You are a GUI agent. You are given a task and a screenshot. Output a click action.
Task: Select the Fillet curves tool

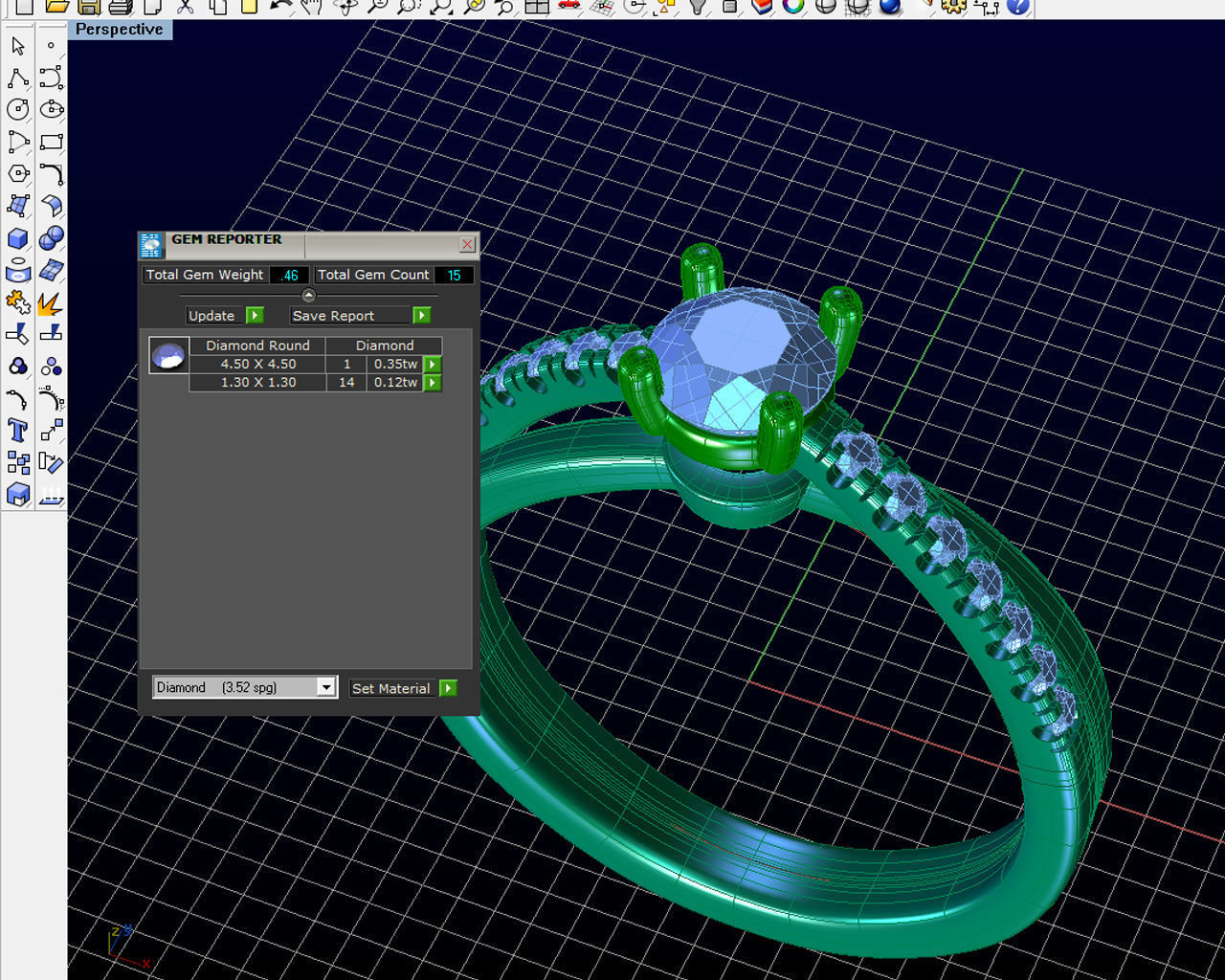(x=52, y=173)
